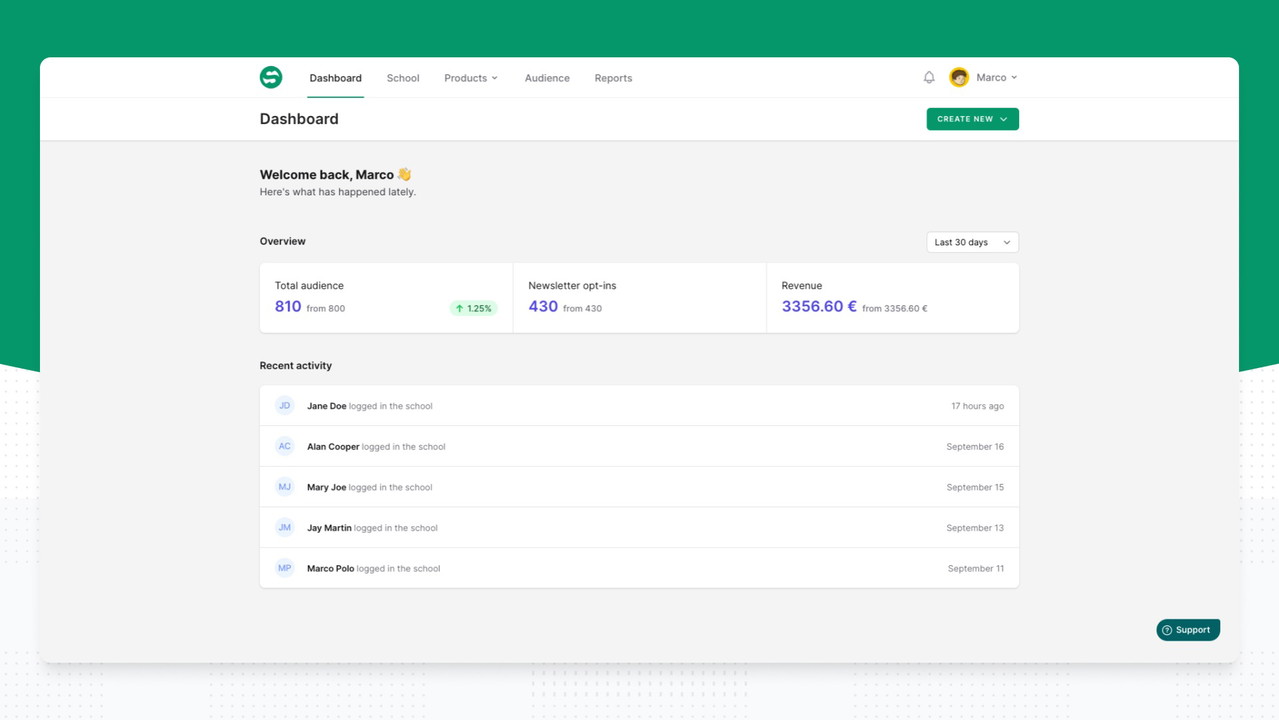The width and height of the screenshot is (1279, 720).
Task: Click Marco Polo's MP avatar badge
Action: (285, 568)
